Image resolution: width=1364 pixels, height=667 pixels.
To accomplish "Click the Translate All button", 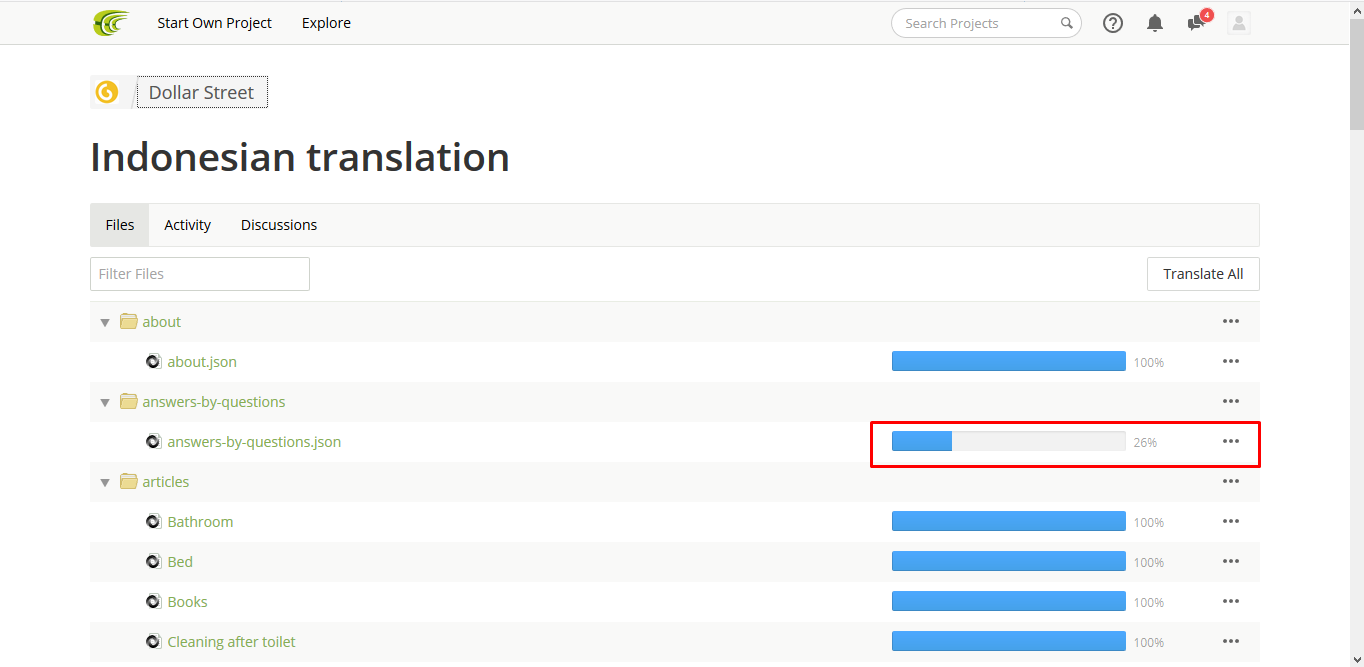I will click(x=1203, y=274).
